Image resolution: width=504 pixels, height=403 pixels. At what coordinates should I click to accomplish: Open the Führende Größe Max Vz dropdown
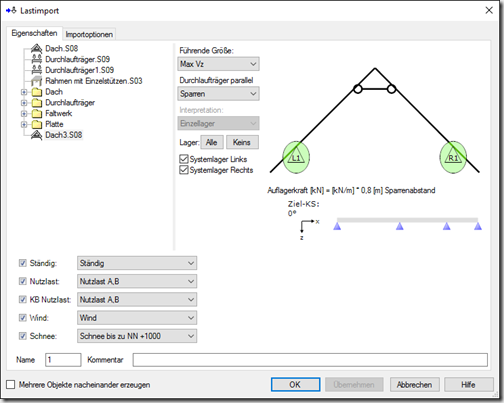pyautogui.click(x=218, y=64)
